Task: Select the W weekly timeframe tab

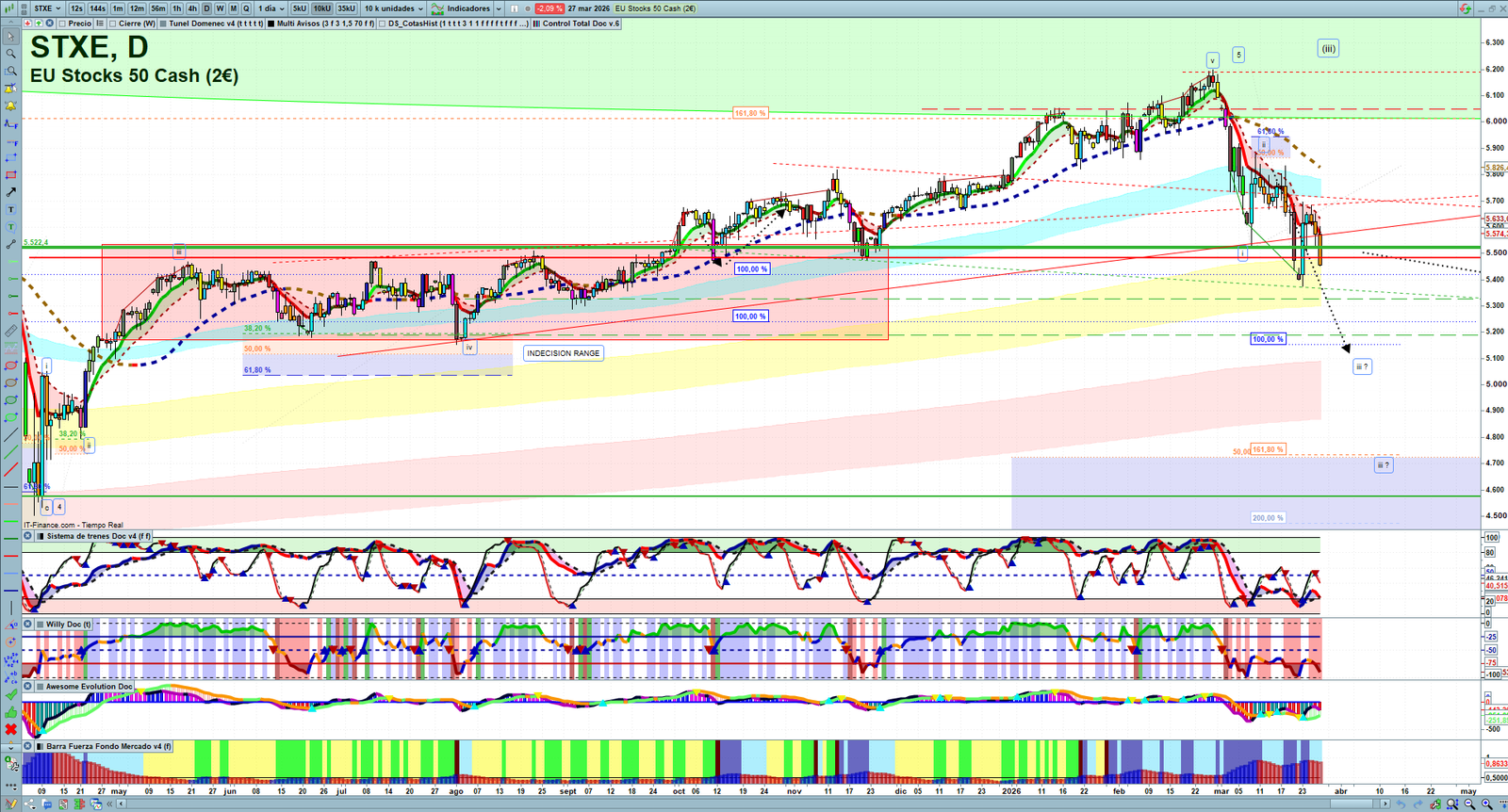Action: click(x=221, y=8)
